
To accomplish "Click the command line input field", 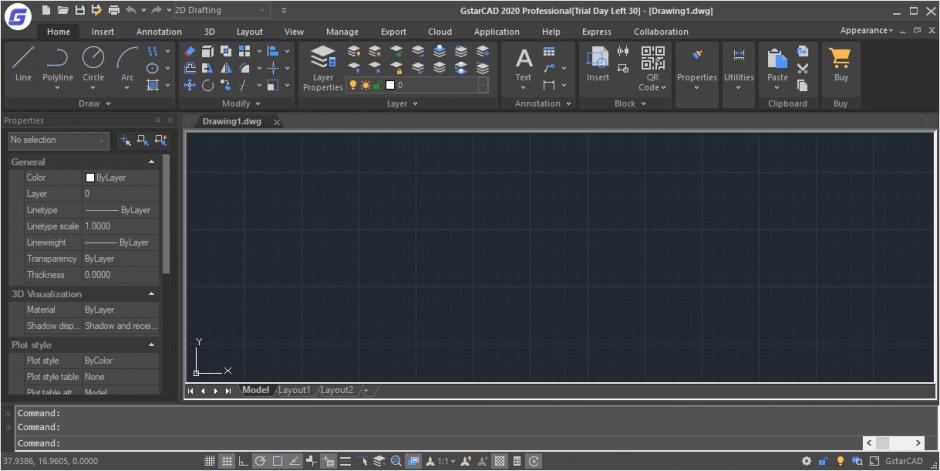I will 439,443.
